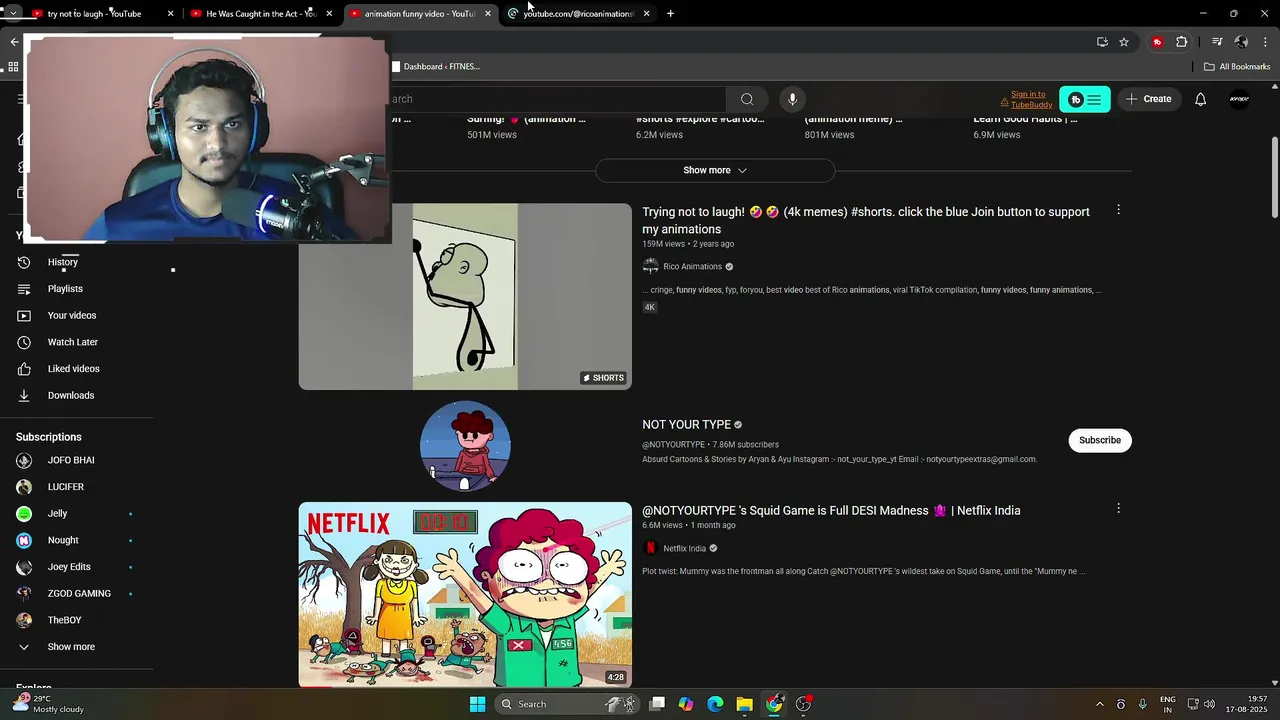Open Chrome three-dot menu
Image resolution: width=1280 pixels, height=720 pixels.
click(1266, 42)
